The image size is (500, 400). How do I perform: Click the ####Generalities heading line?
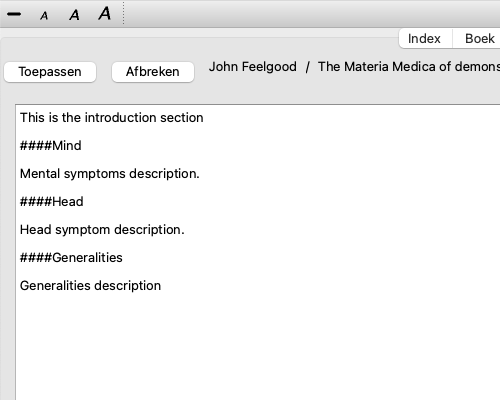[71, 258]
